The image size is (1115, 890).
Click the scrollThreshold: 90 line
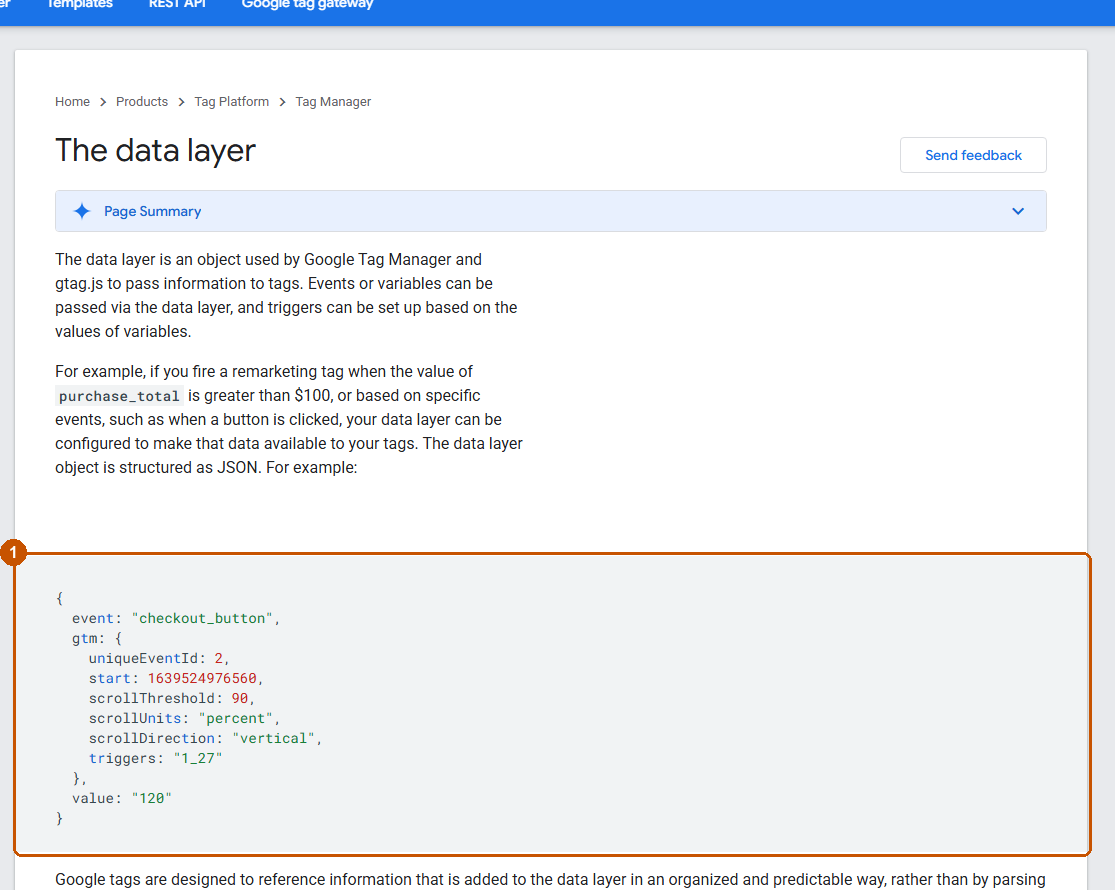(x=171, y=698)
